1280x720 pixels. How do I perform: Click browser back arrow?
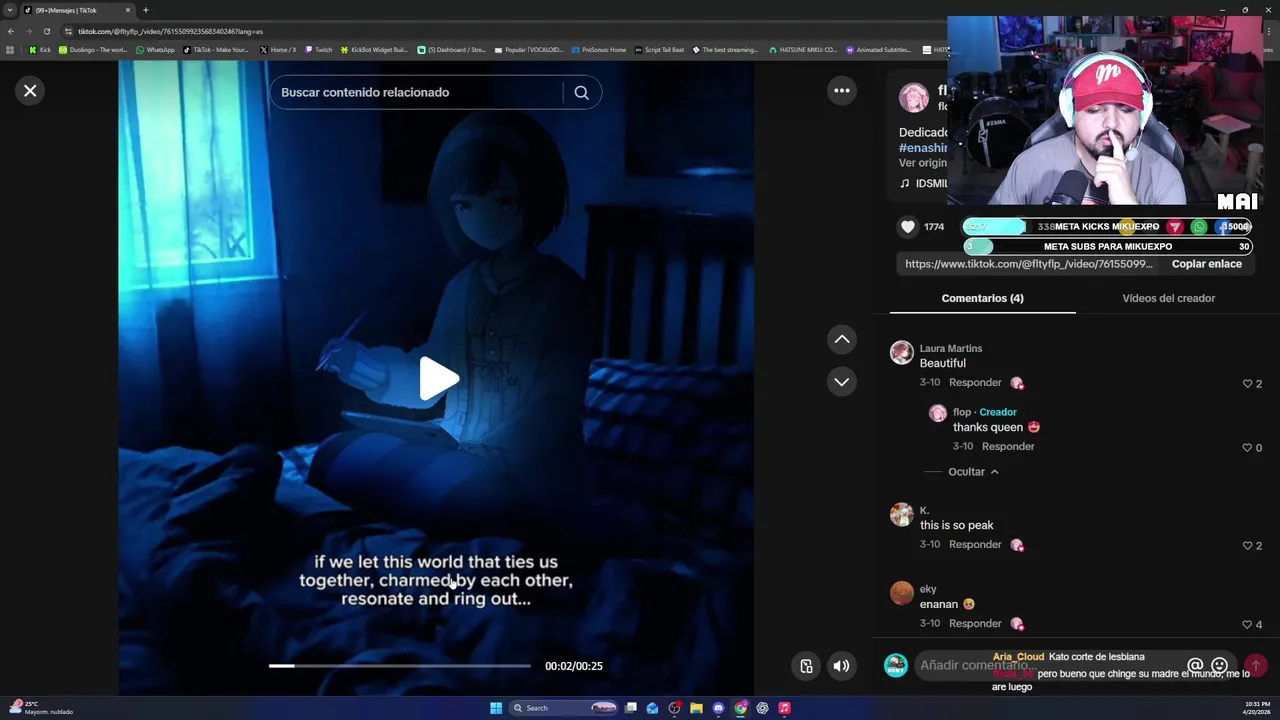tap(11, 31)
